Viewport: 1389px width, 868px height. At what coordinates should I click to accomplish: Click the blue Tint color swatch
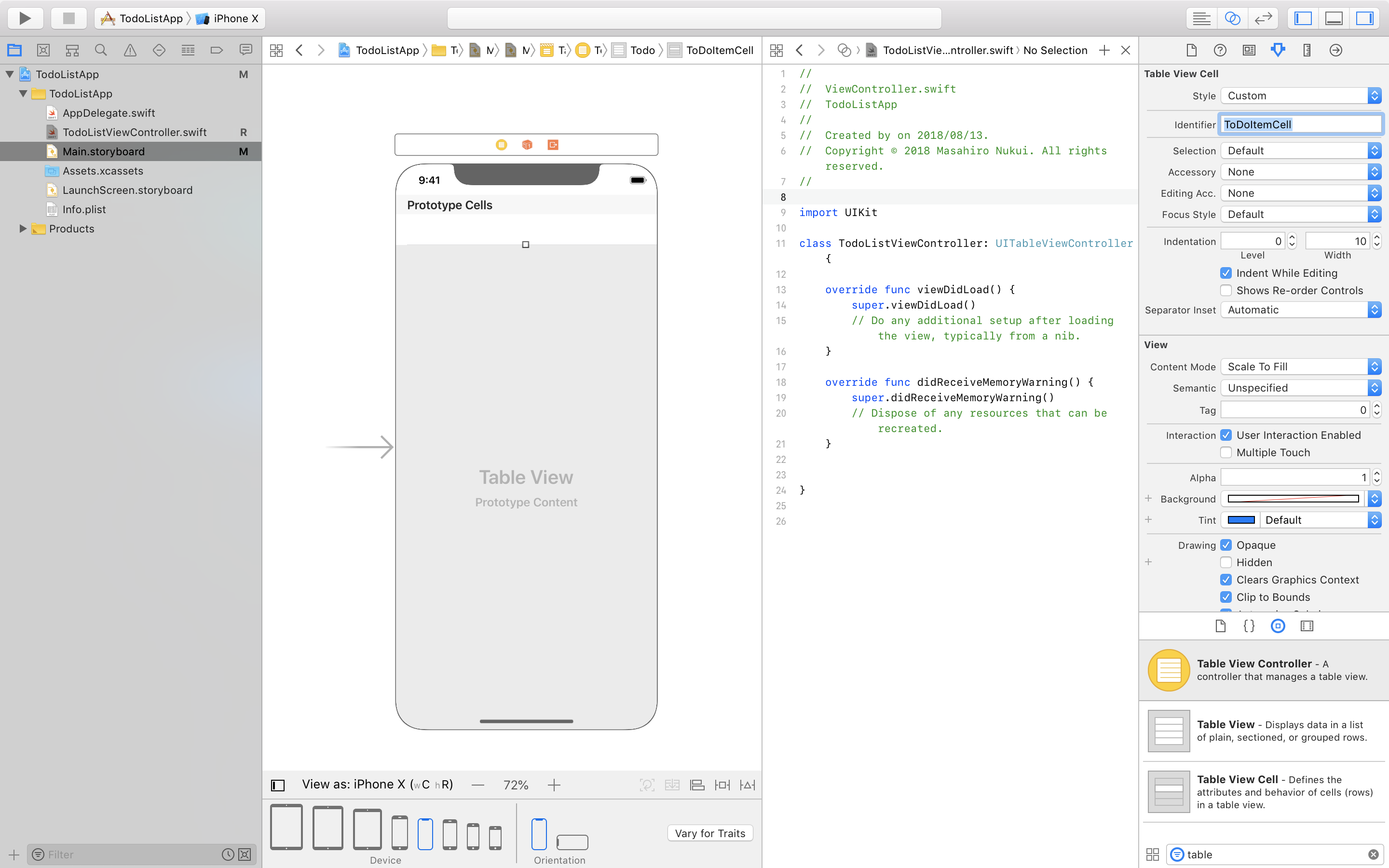coord(1242,519)
